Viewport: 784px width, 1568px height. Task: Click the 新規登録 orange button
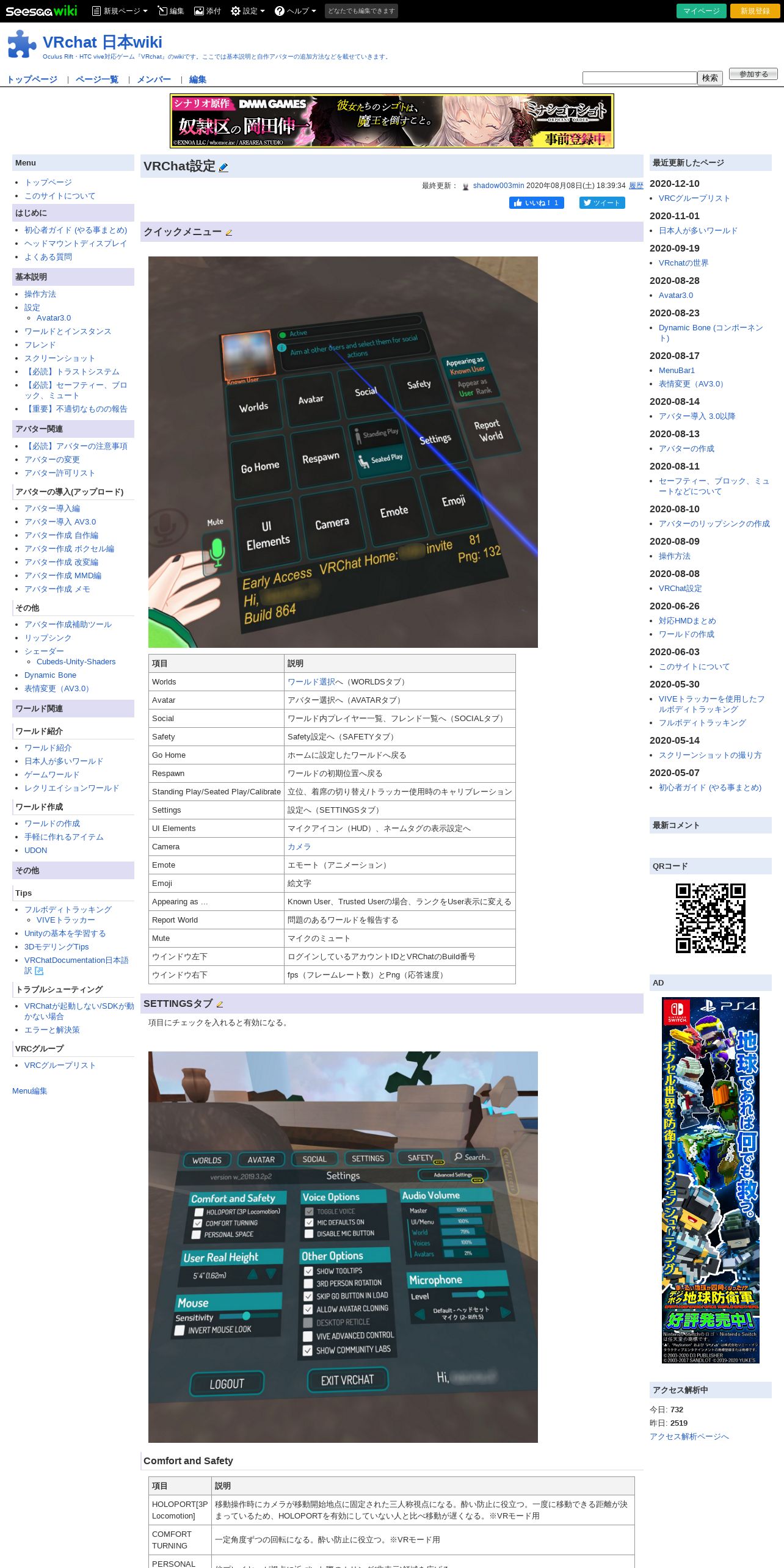[x=755, y=11]
